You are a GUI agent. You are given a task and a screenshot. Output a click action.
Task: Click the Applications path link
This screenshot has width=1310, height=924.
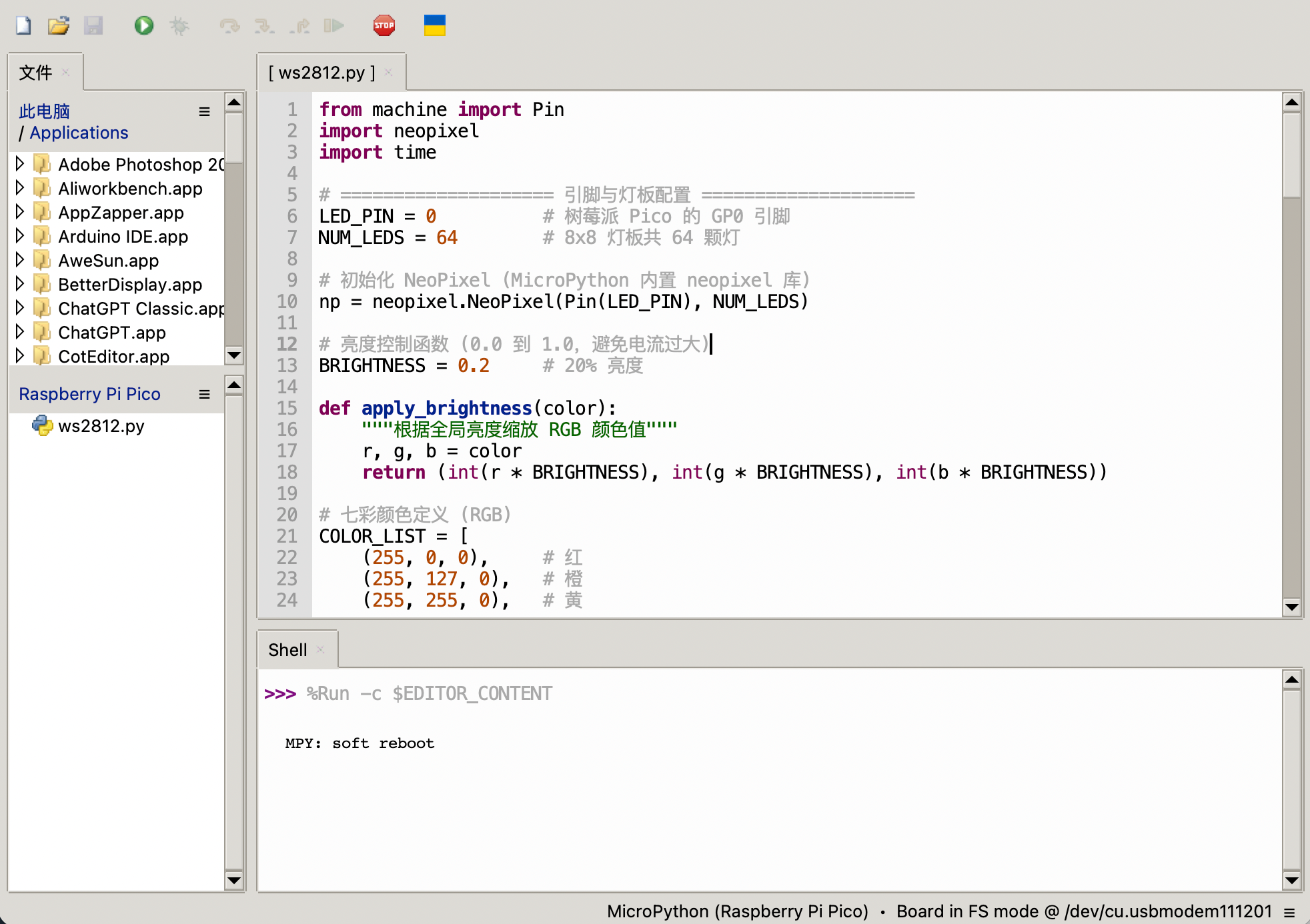click(79, 133)
